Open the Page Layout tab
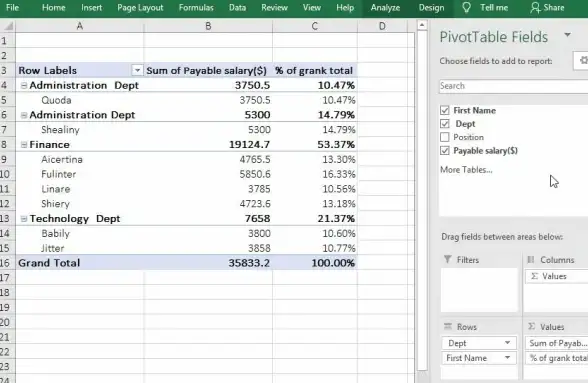The width and height of the screenshot is (588, 383). click(140, 8)
